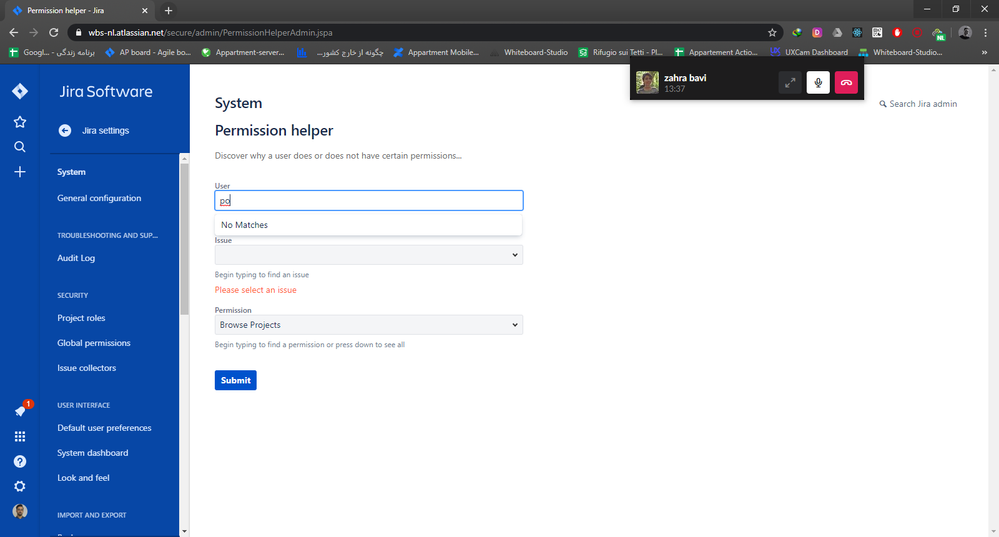The width and height of the screenshot is (999, 537).
Task: Open AP board - Agile bookmark
Action: 148,52
